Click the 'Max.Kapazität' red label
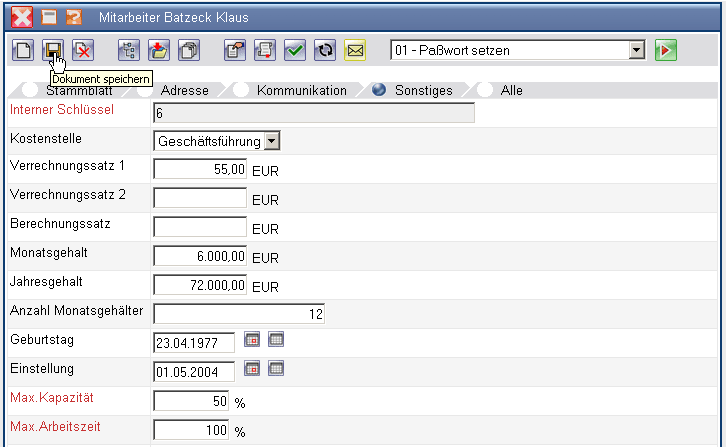This screenshot has height=447, width=726. [x=52, y=397]
